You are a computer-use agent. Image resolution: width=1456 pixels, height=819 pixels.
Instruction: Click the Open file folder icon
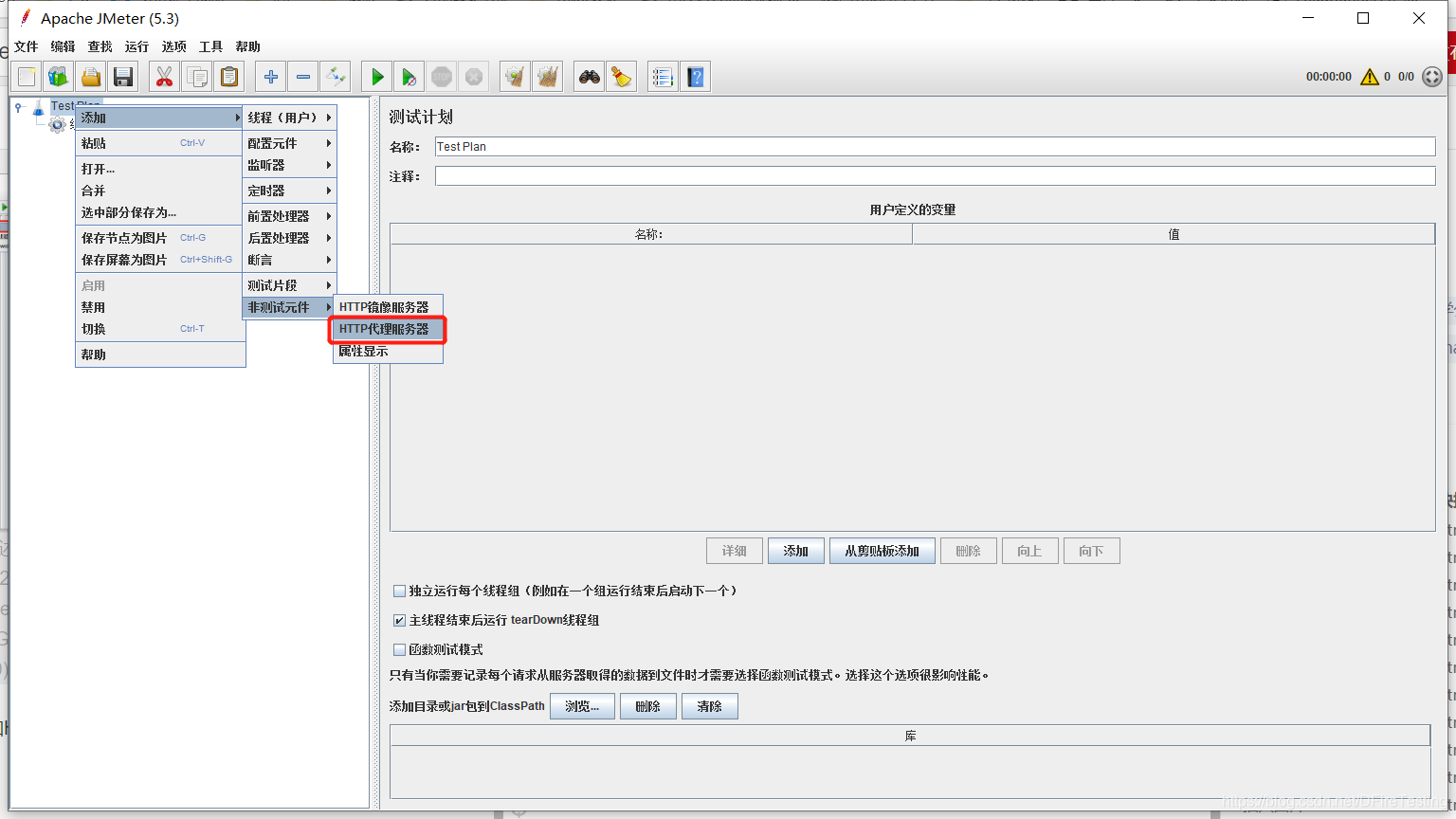91,77
